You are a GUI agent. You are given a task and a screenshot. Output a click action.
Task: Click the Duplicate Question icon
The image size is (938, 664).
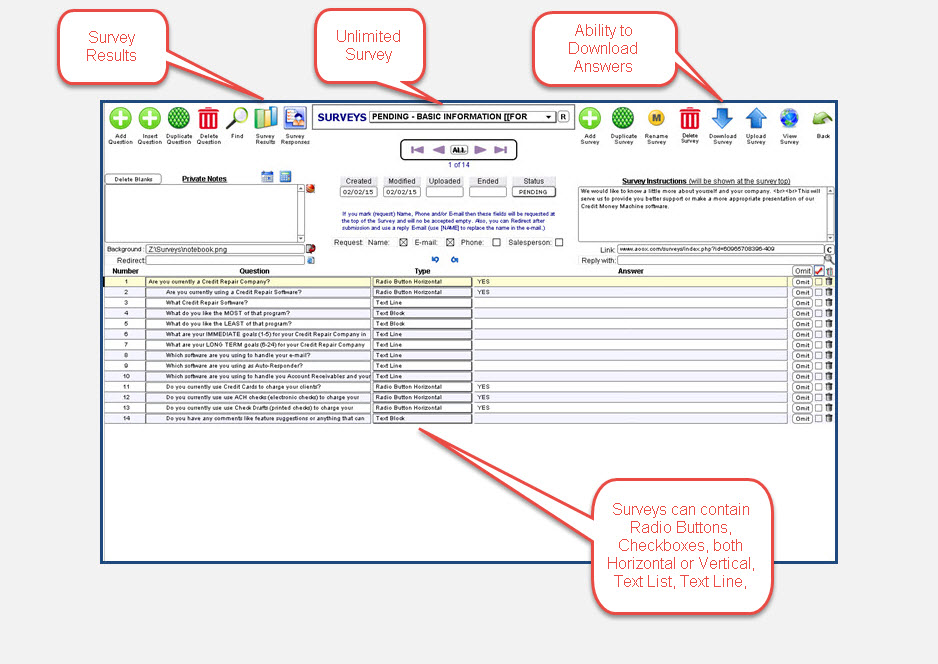pyautogui.click(x=178, y=120)
